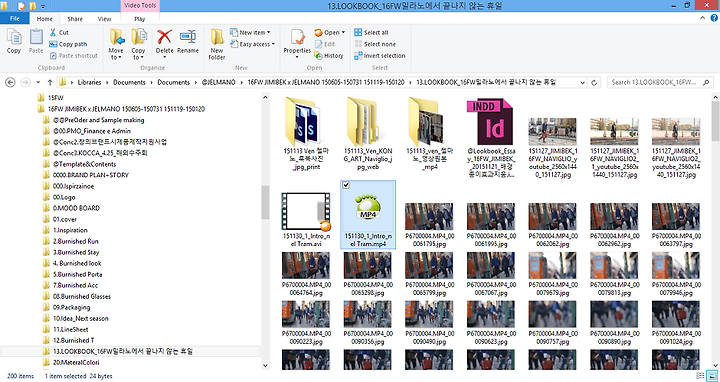Open the New item dropdown
This screenshot has height=382, width=720.
250,33
